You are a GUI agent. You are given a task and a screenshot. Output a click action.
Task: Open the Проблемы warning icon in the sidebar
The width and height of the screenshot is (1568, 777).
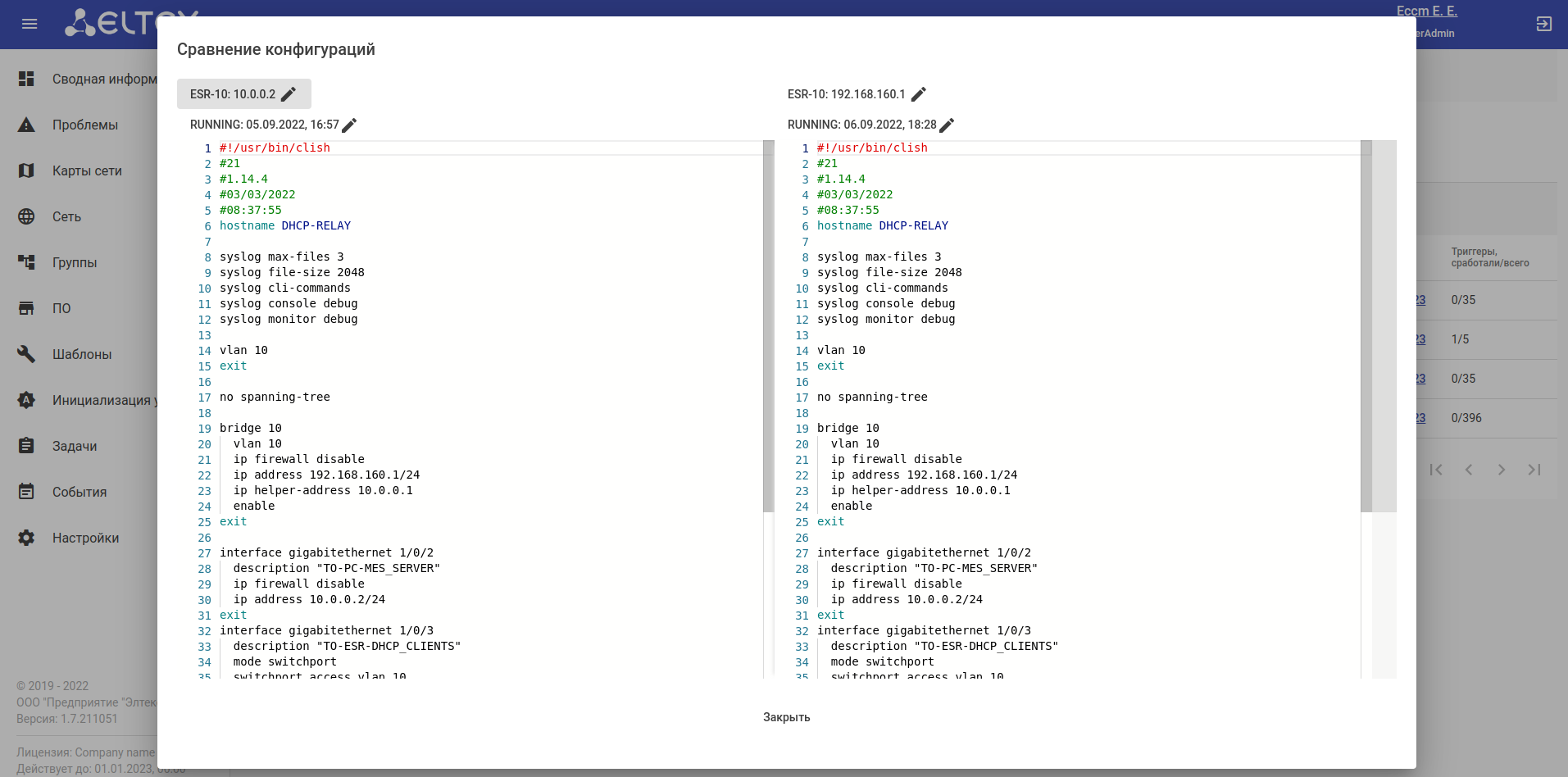pyautogui.click(x=26, y=125)
